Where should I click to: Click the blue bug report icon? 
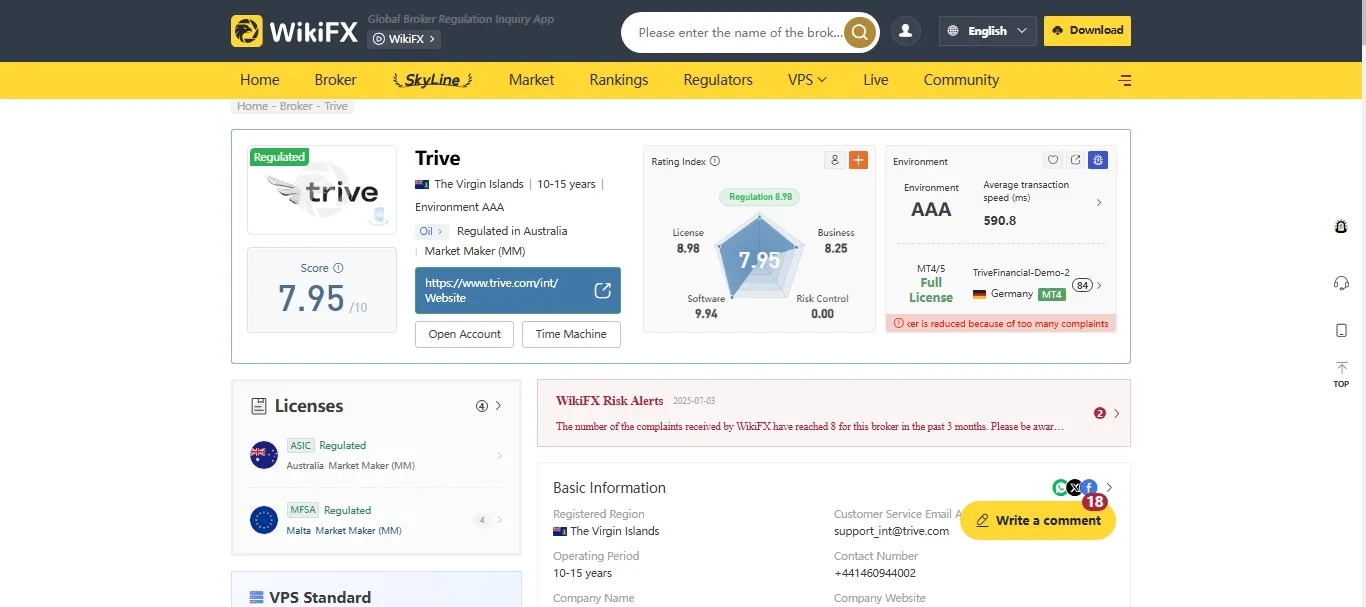coord(1098,160)
